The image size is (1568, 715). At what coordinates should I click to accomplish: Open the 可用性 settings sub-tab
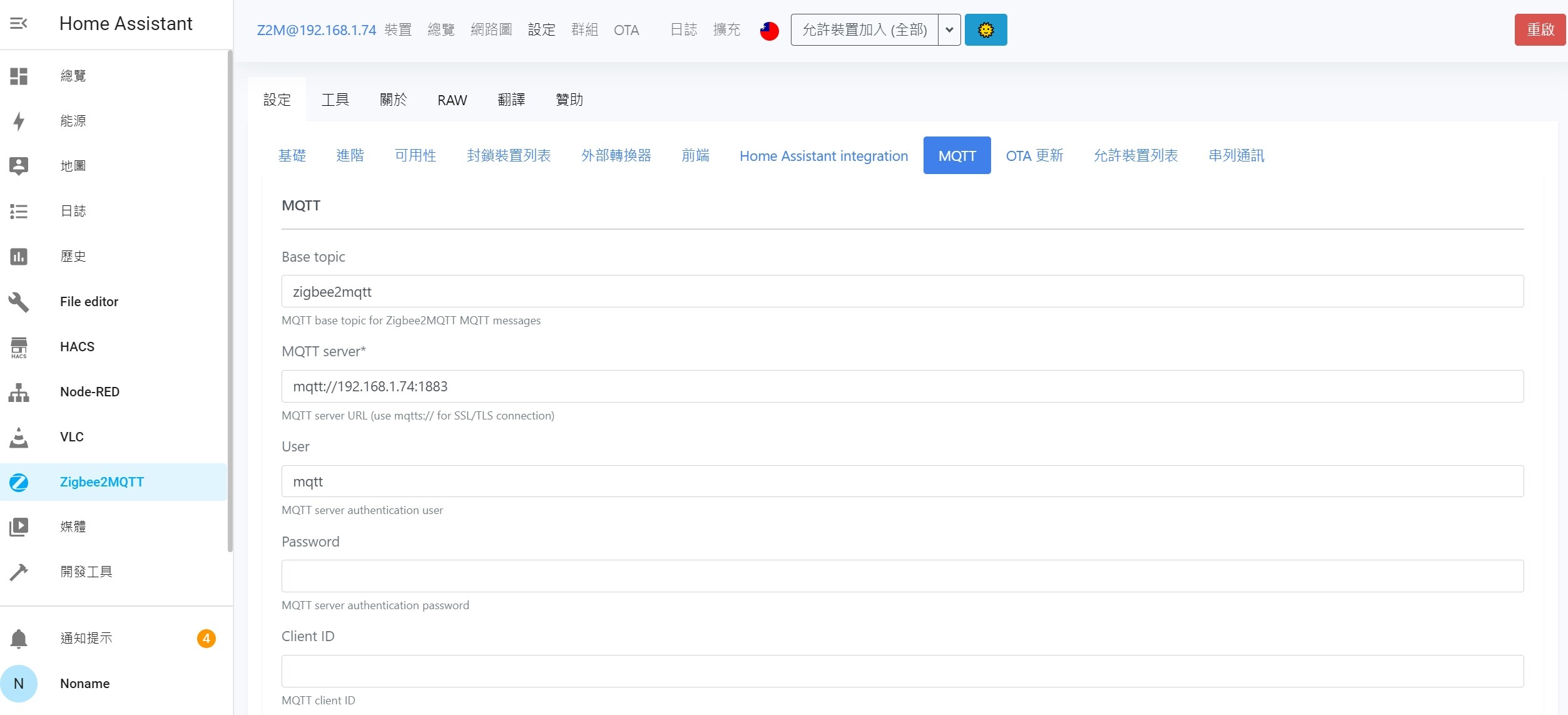pos(415,155)
